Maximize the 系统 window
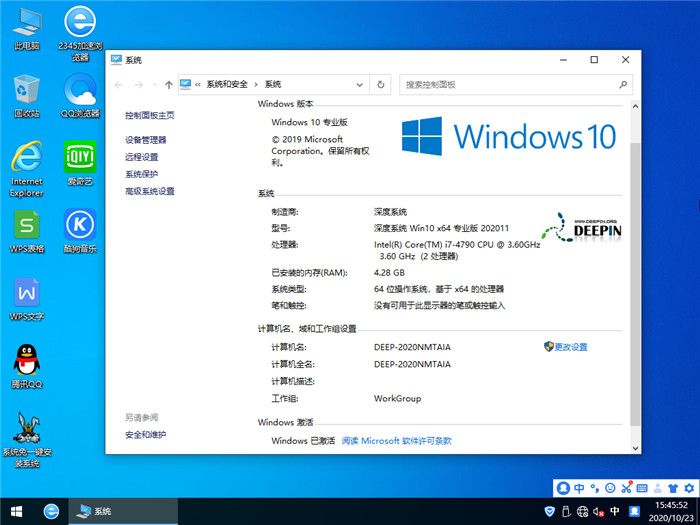700x525 pixels. pos(594,60)
